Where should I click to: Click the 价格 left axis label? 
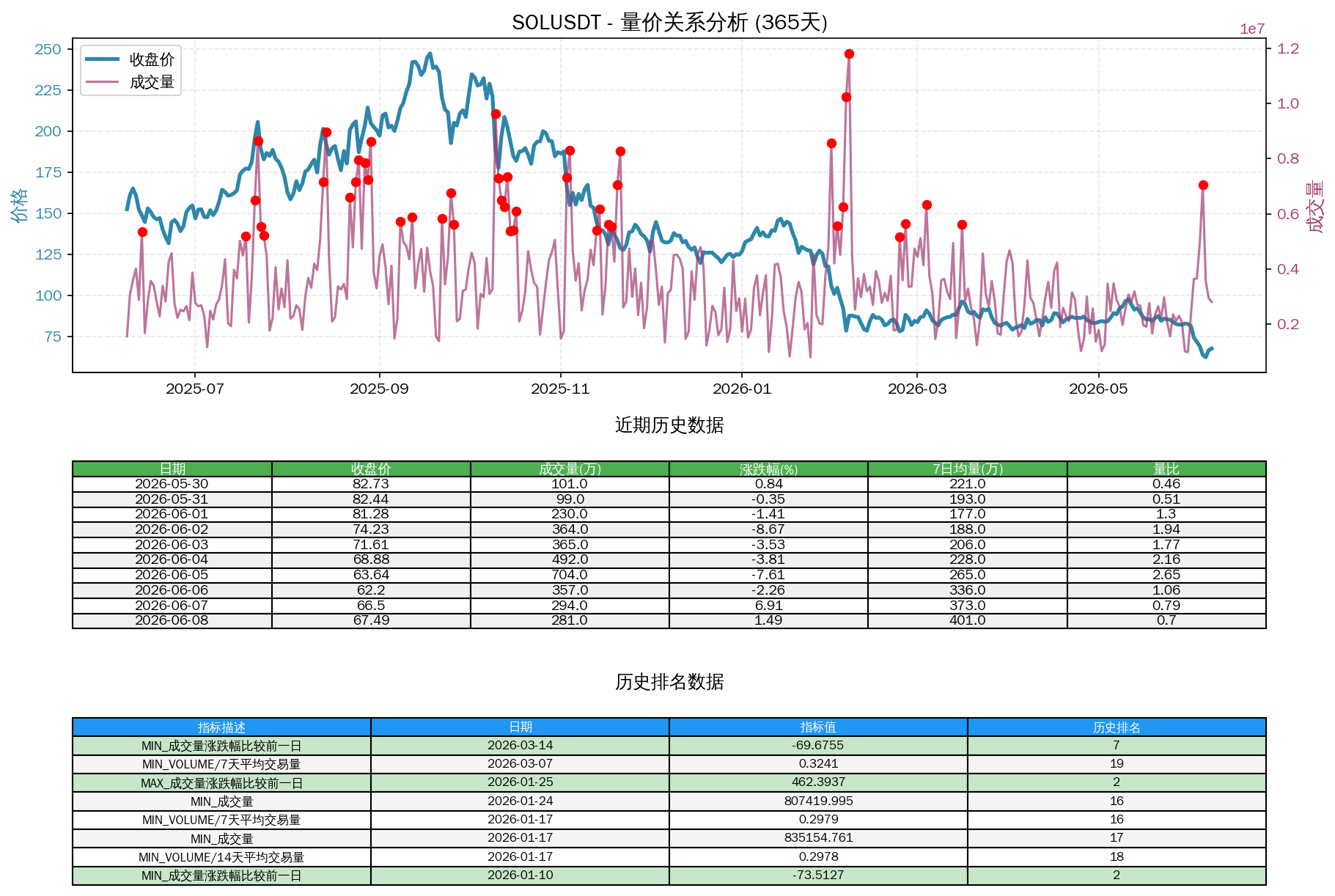[20, 205]
